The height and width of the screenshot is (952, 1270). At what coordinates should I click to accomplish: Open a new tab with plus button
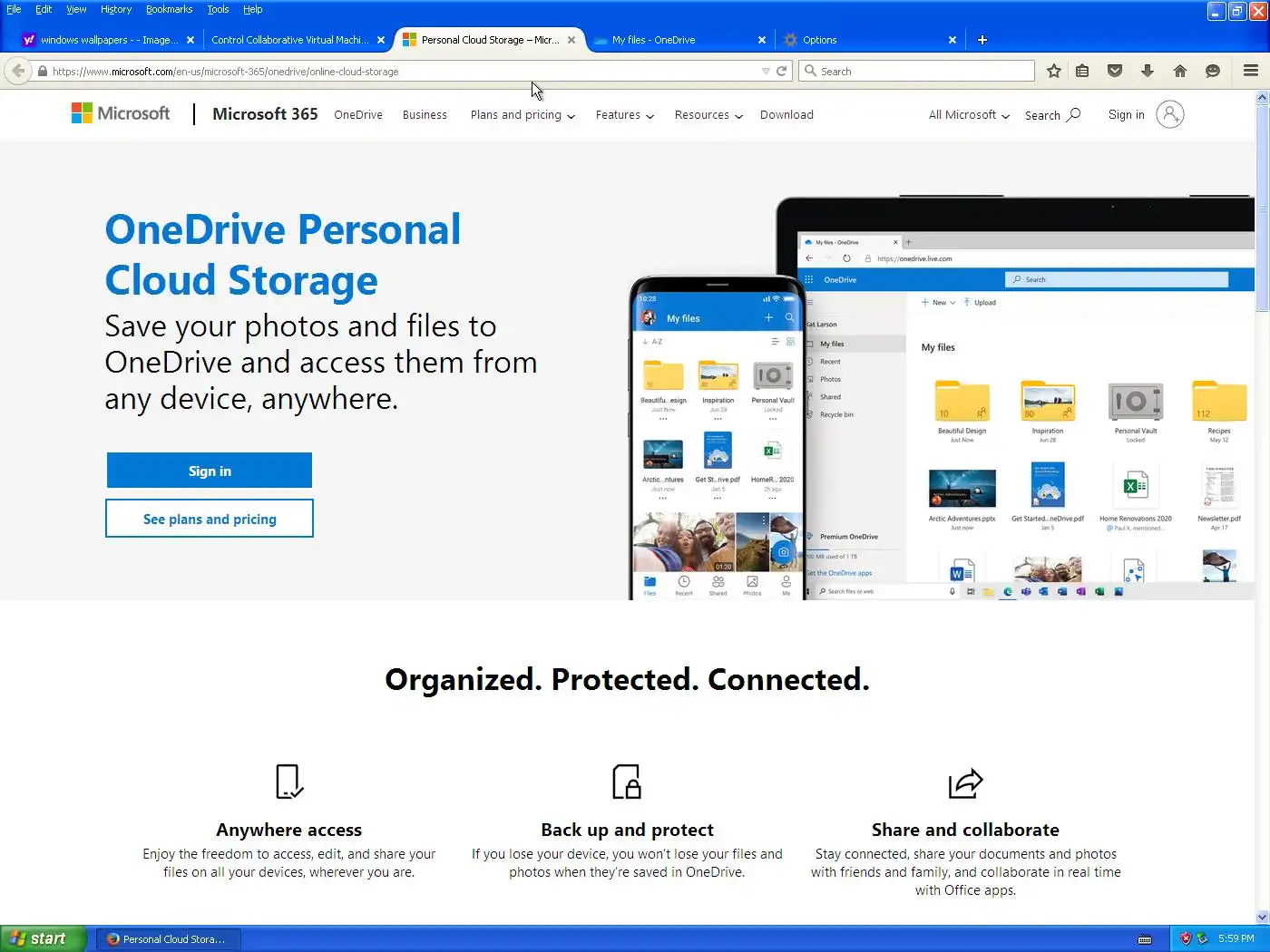click(982, 40)
